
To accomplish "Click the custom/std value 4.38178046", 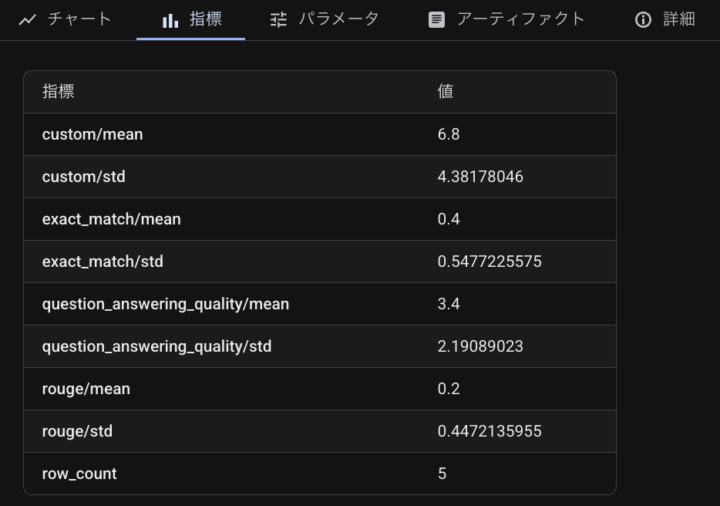I will pyautogui.click(x=480, y=177).
